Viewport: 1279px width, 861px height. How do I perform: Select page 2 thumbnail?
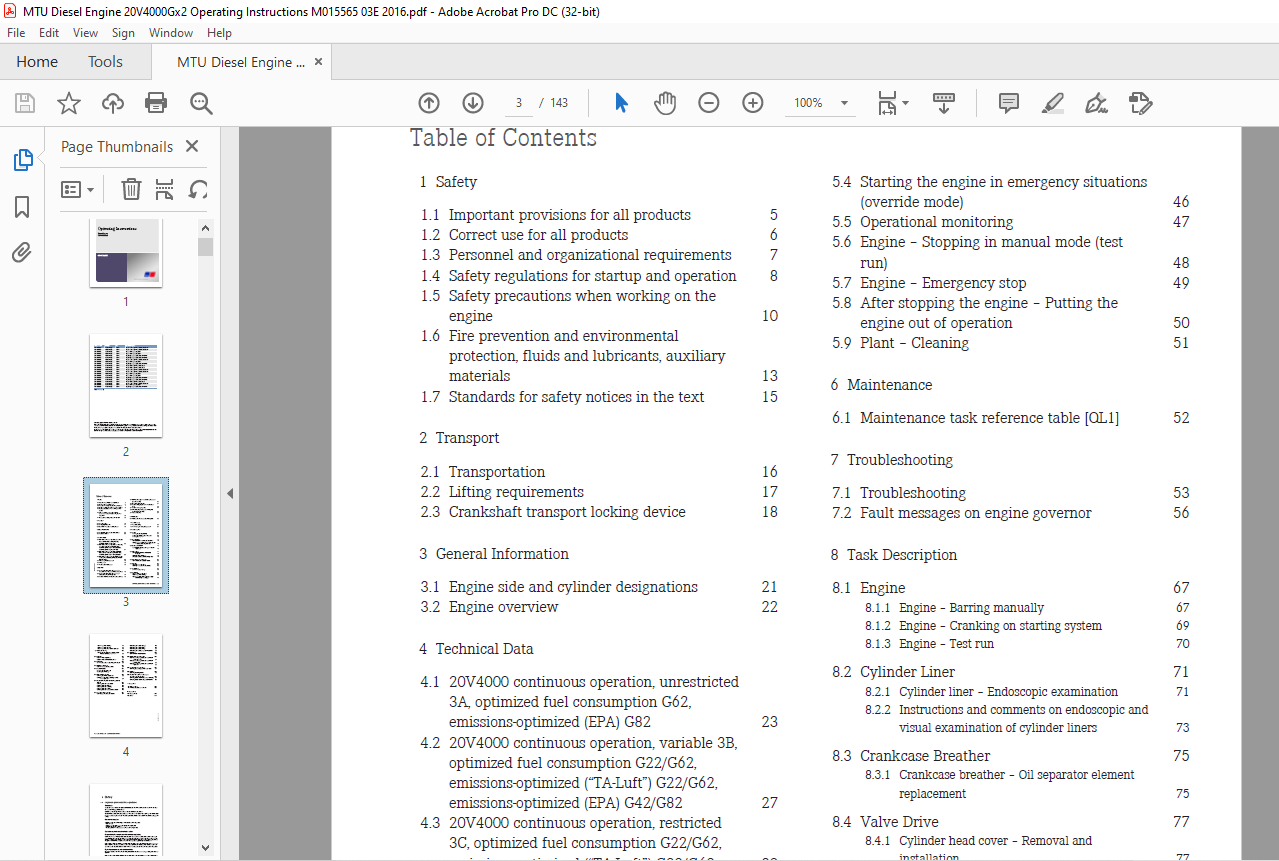click(x=126, y=386)
